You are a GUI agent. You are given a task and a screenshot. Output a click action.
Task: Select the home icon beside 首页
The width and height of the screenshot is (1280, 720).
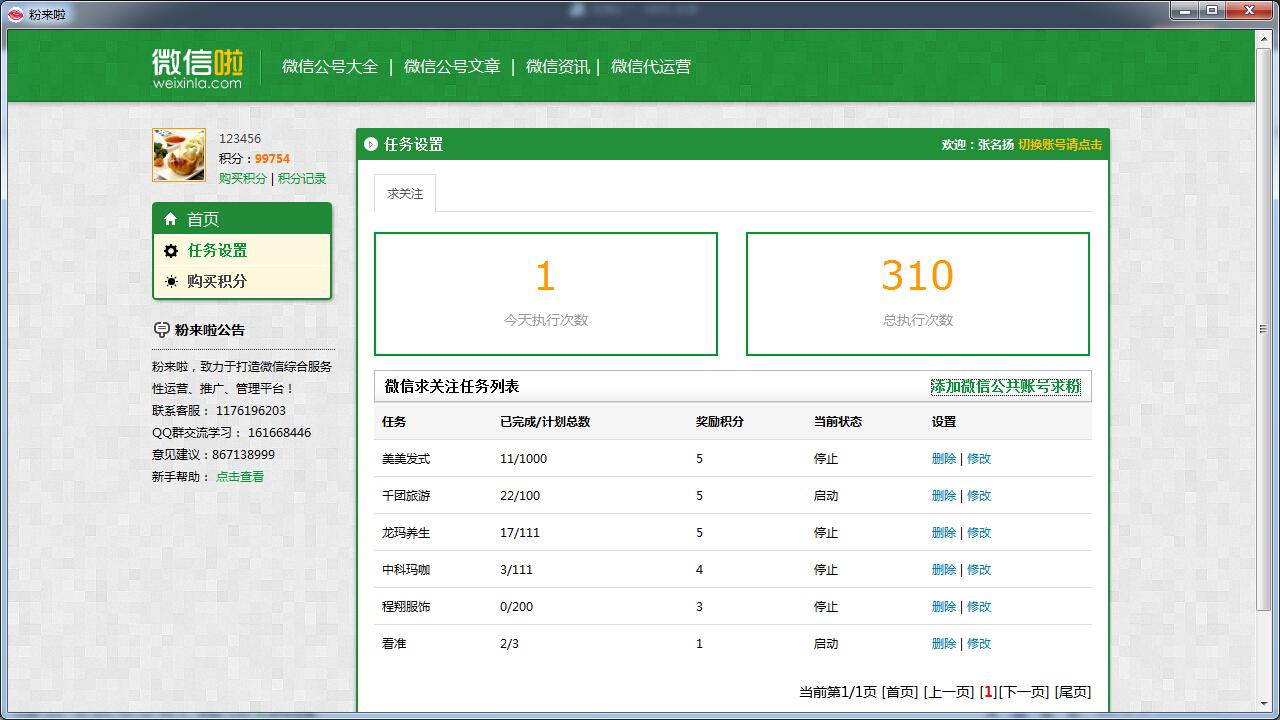pyautogui.click(x=170, y=218)
